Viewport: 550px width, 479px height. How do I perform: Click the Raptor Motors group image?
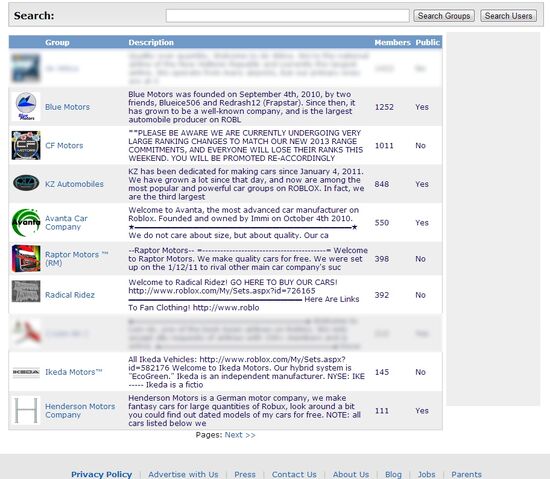26,259
